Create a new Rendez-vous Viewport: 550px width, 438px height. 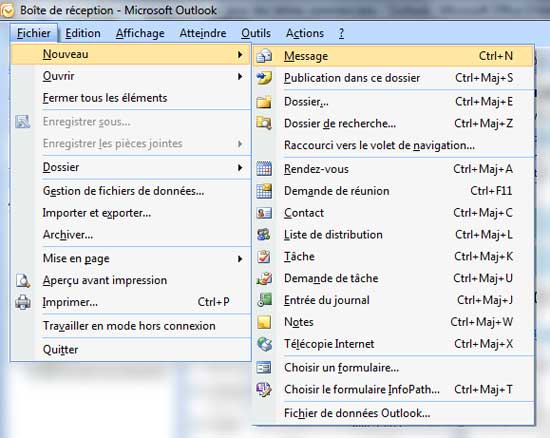click(393, 169)
